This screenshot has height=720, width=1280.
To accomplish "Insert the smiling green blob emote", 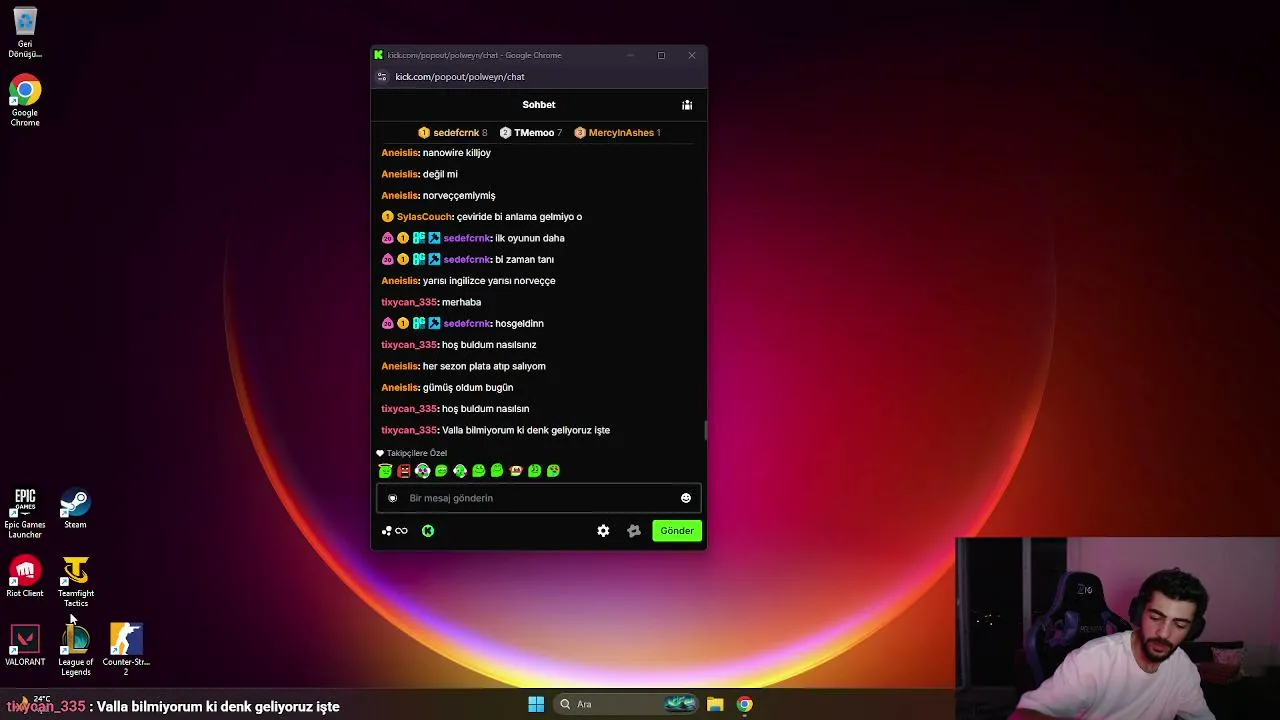I will pos(479,470).
